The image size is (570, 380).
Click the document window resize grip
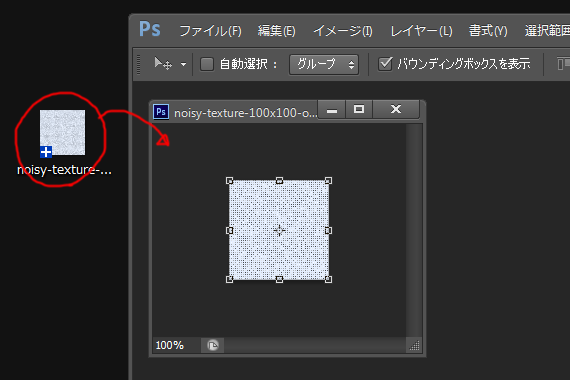[414, 345]
